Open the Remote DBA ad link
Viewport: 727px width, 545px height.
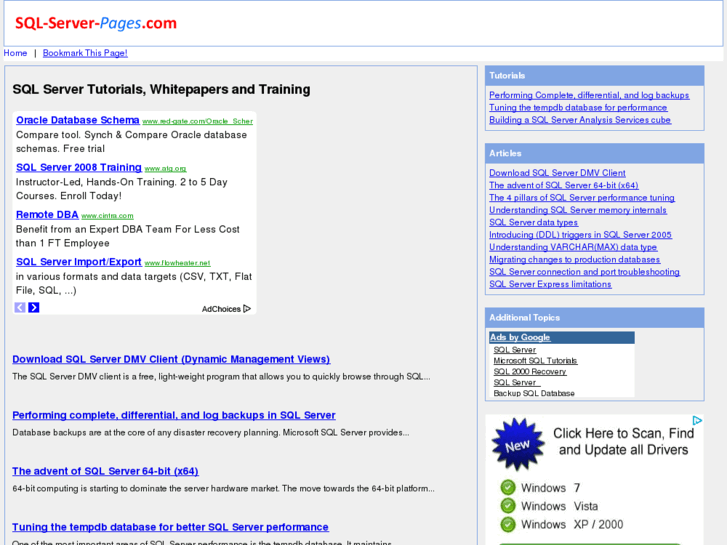(47, 215)
